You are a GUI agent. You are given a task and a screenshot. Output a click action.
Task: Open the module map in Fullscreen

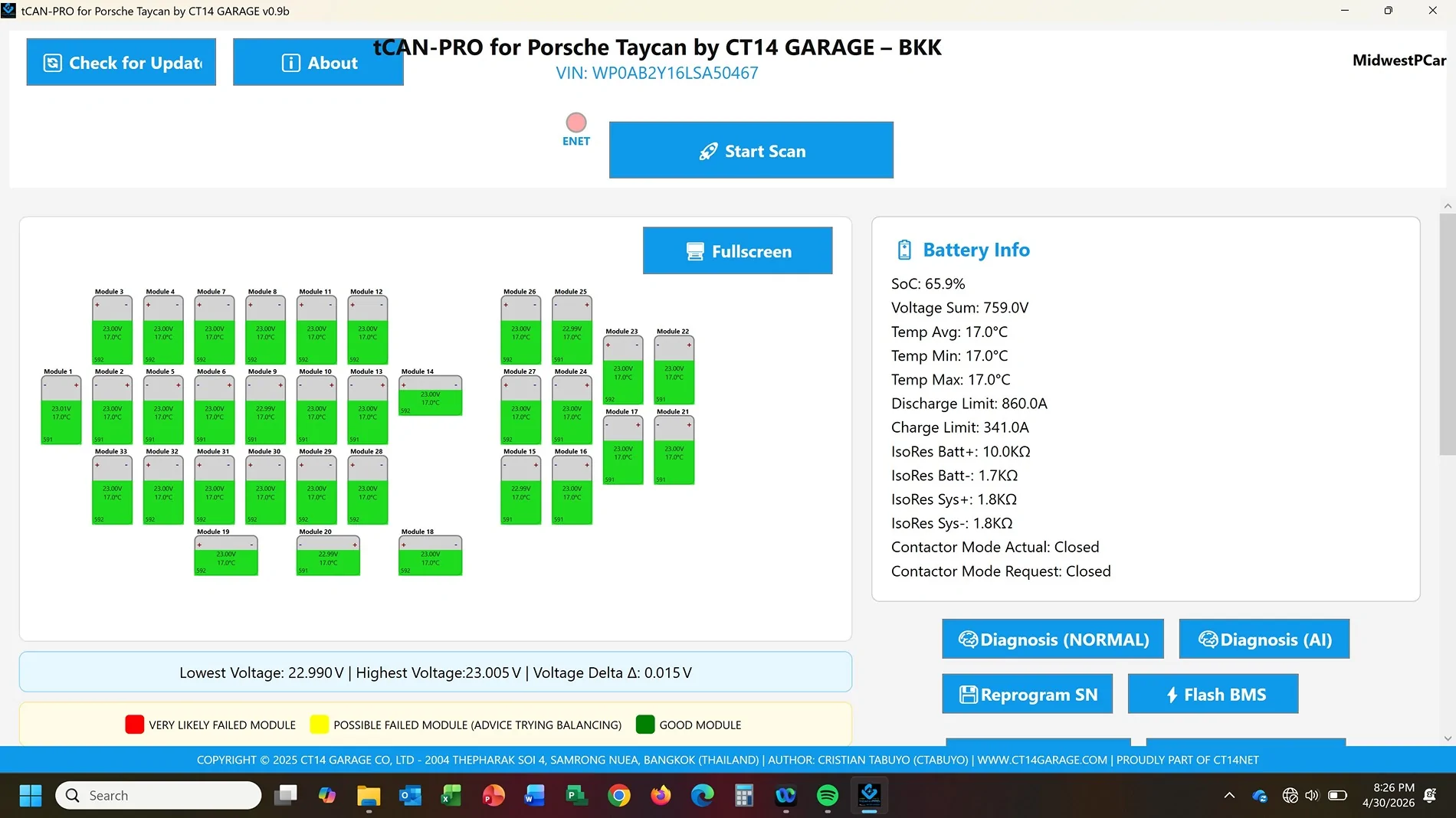pyautogui.click(x=737, y=250)
